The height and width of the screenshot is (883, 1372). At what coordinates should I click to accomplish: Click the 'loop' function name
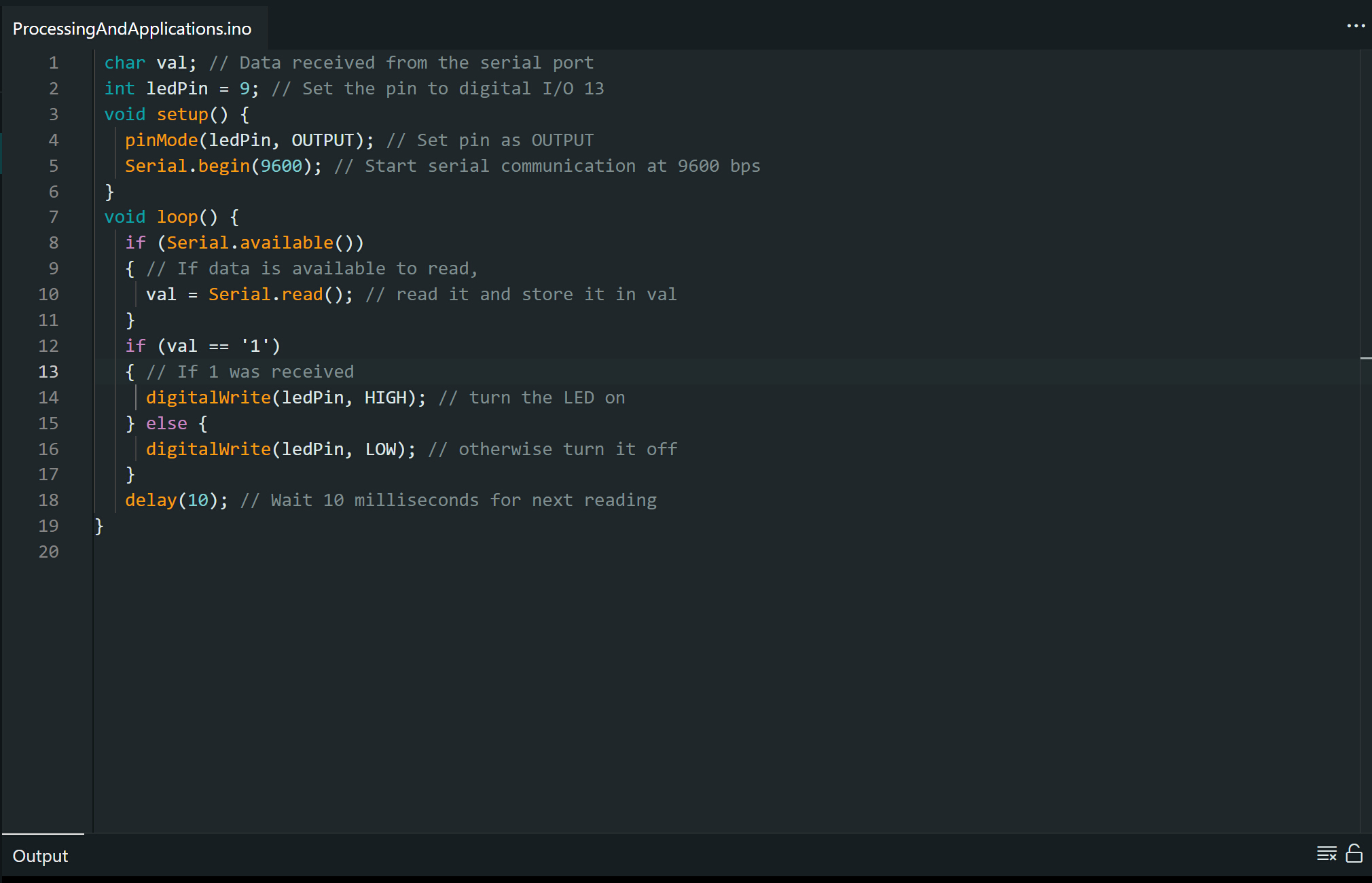pos(177,217)
